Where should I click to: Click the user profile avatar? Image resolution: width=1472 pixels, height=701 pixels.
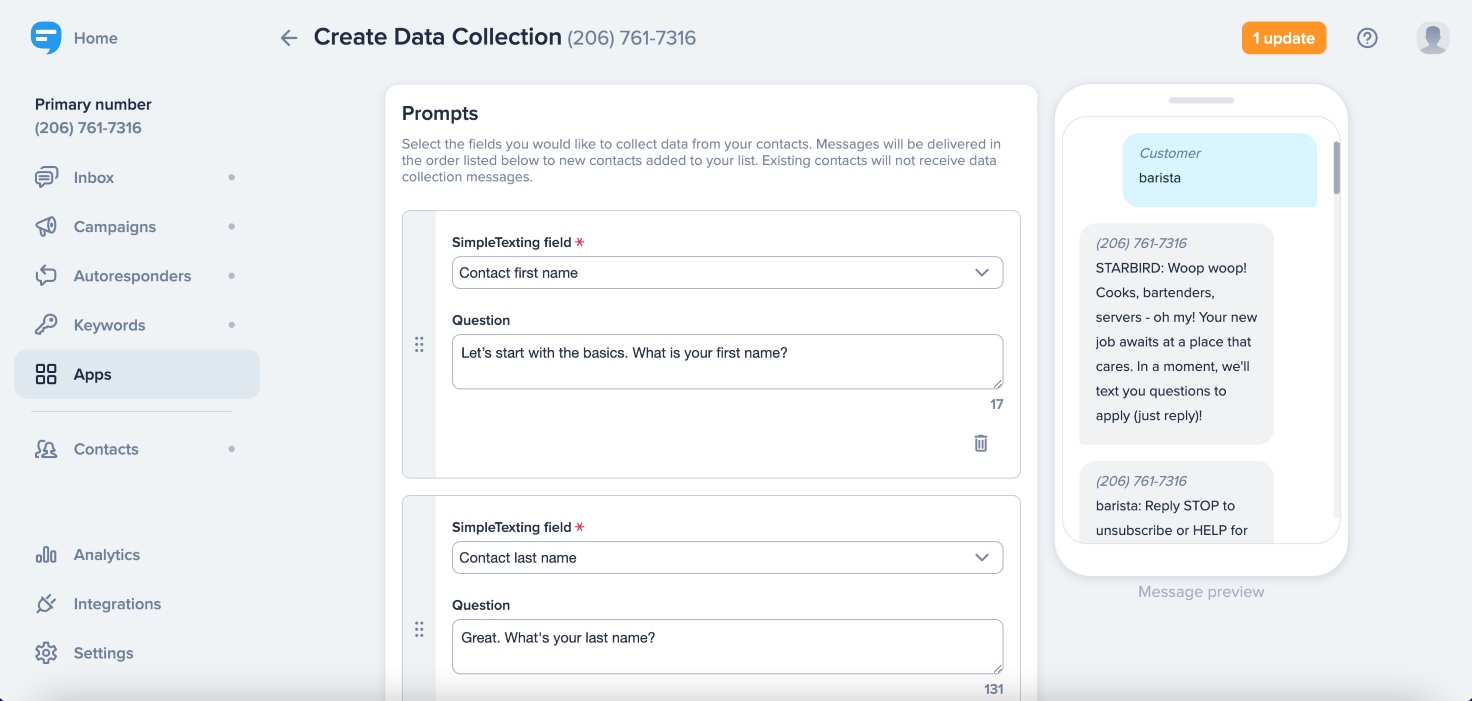coord(1432,37)
